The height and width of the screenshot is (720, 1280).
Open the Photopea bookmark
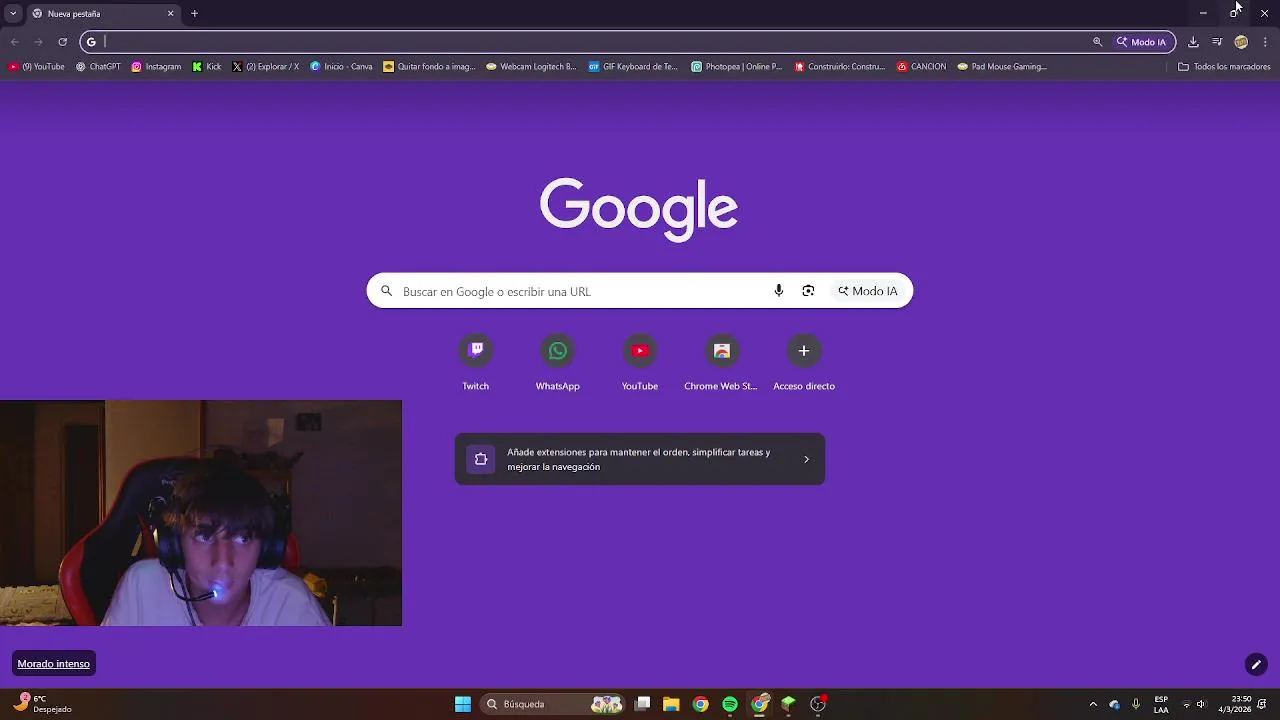pyautogui.click(x=737, y=67)
